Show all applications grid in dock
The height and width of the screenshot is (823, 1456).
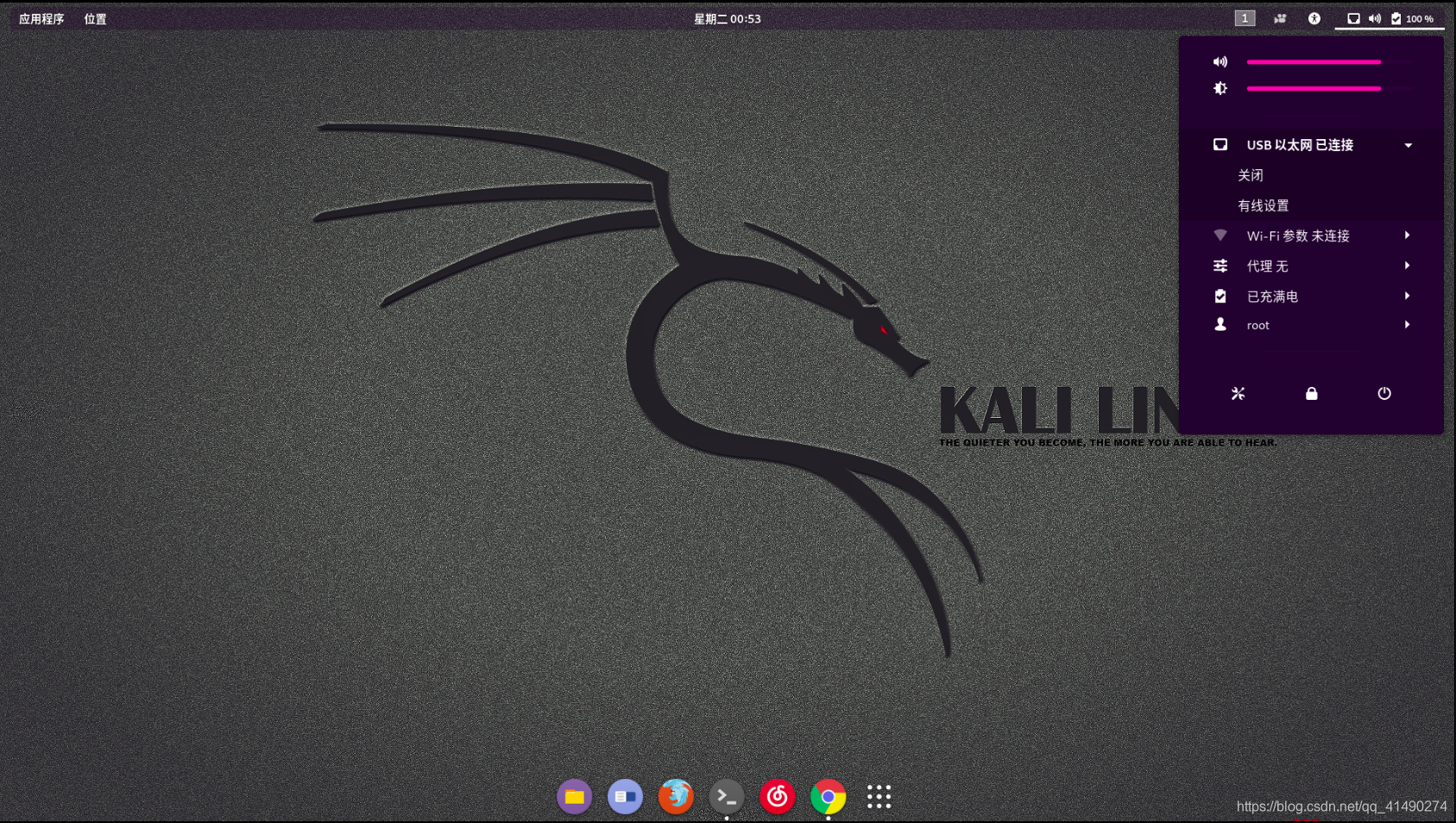[879, 796]
